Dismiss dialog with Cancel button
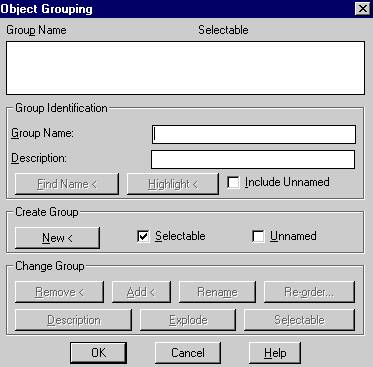The height and width of the screenshot is (367, 373). pos(188,353)
